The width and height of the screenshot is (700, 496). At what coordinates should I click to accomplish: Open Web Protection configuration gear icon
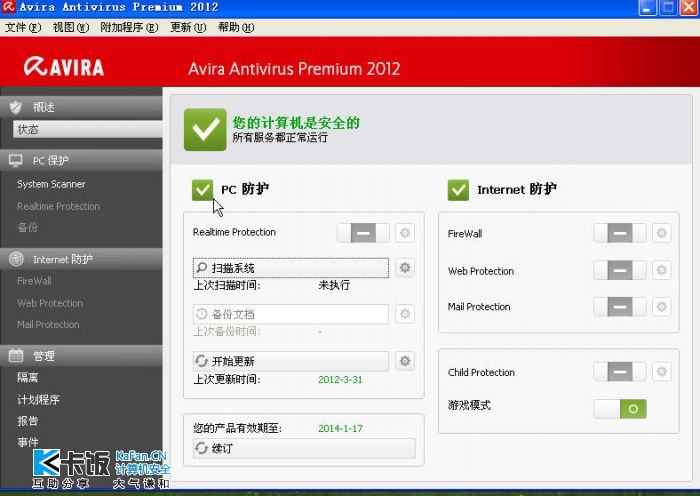click(662, 270)
